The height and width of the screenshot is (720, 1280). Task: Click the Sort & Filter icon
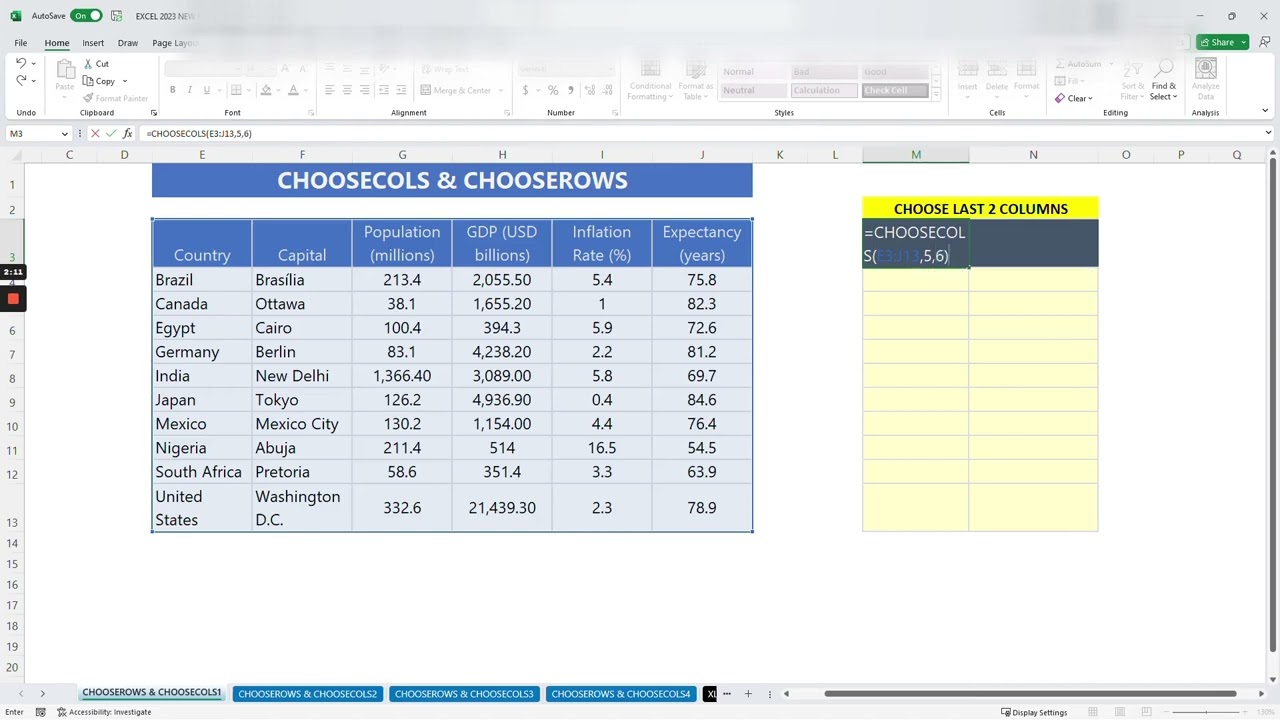[1133, 69]
